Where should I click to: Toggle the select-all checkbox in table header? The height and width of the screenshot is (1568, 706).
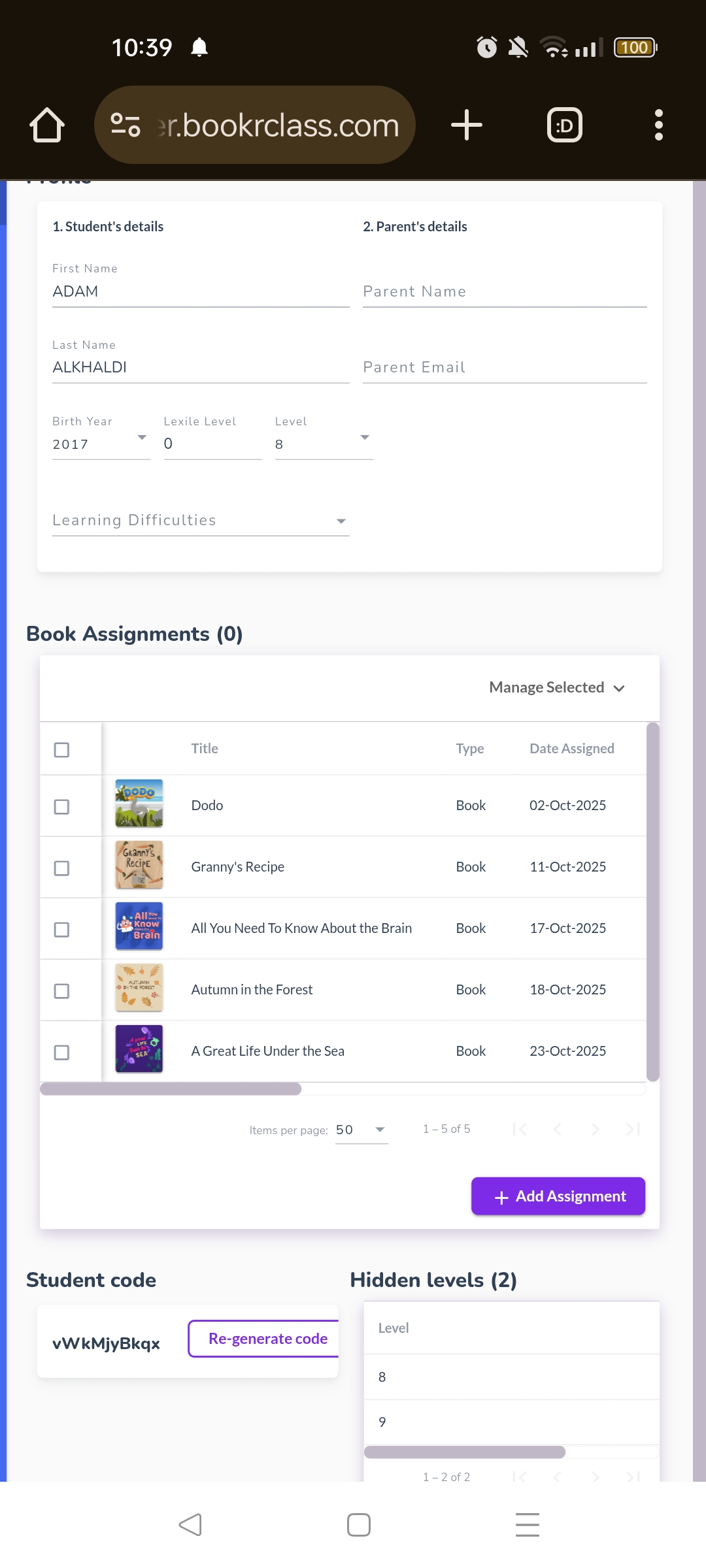coord(61,749)
